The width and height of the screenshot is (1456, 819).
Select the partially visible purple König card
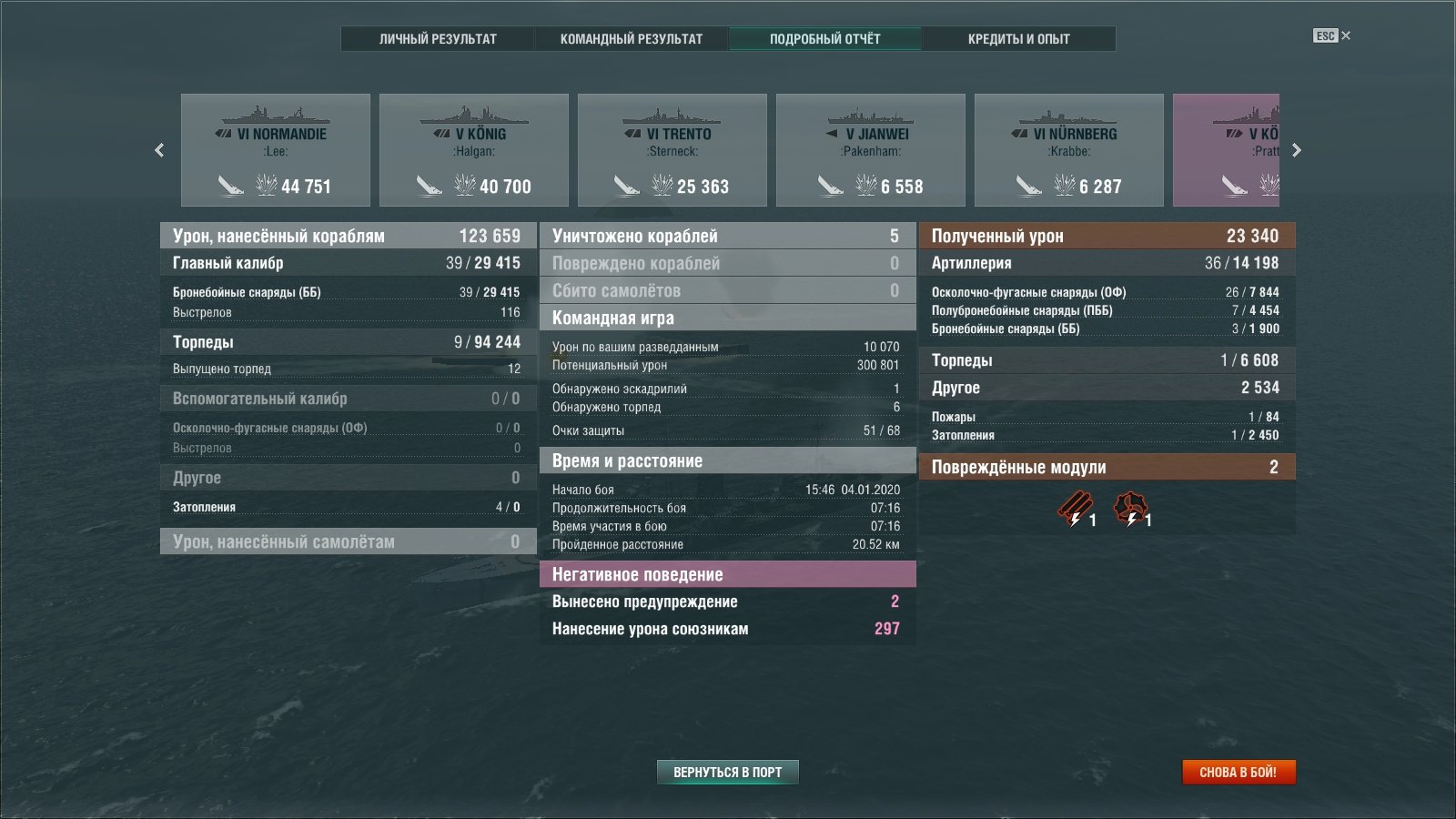coord(1226,150)
